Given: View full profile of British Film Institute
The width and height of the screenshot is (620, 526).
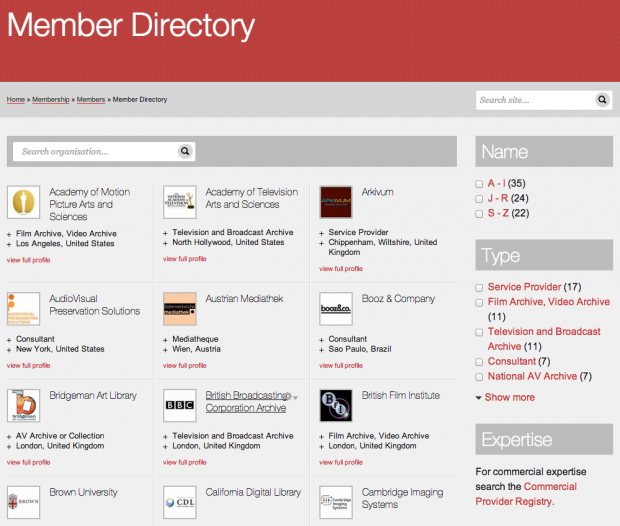Looking at the screenshot, I should click(341, 462).
